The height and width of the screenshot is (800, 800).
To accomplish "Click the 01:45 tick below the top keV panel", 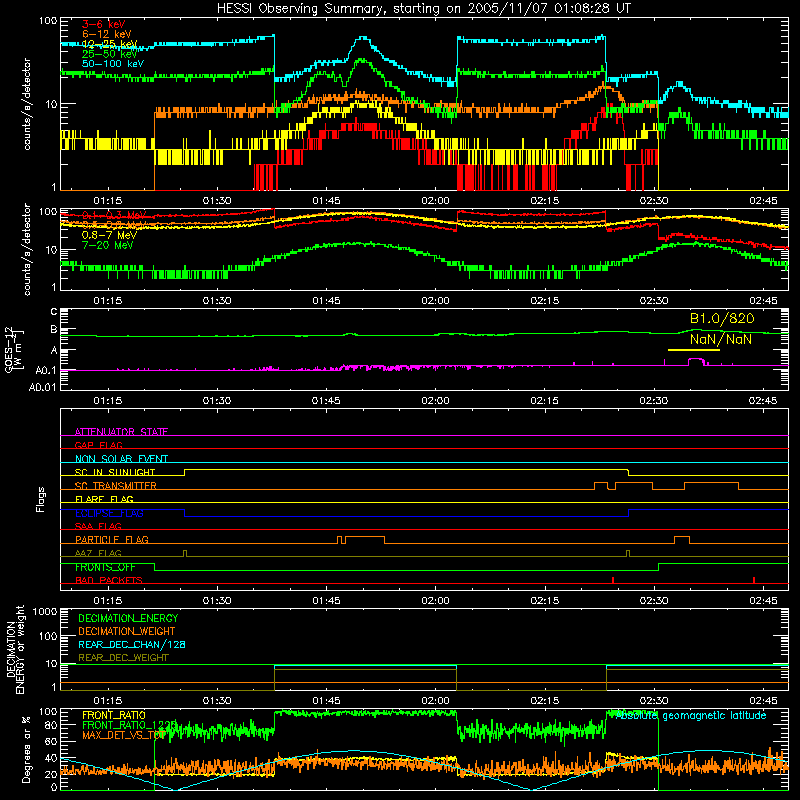I will click(326, 201).
